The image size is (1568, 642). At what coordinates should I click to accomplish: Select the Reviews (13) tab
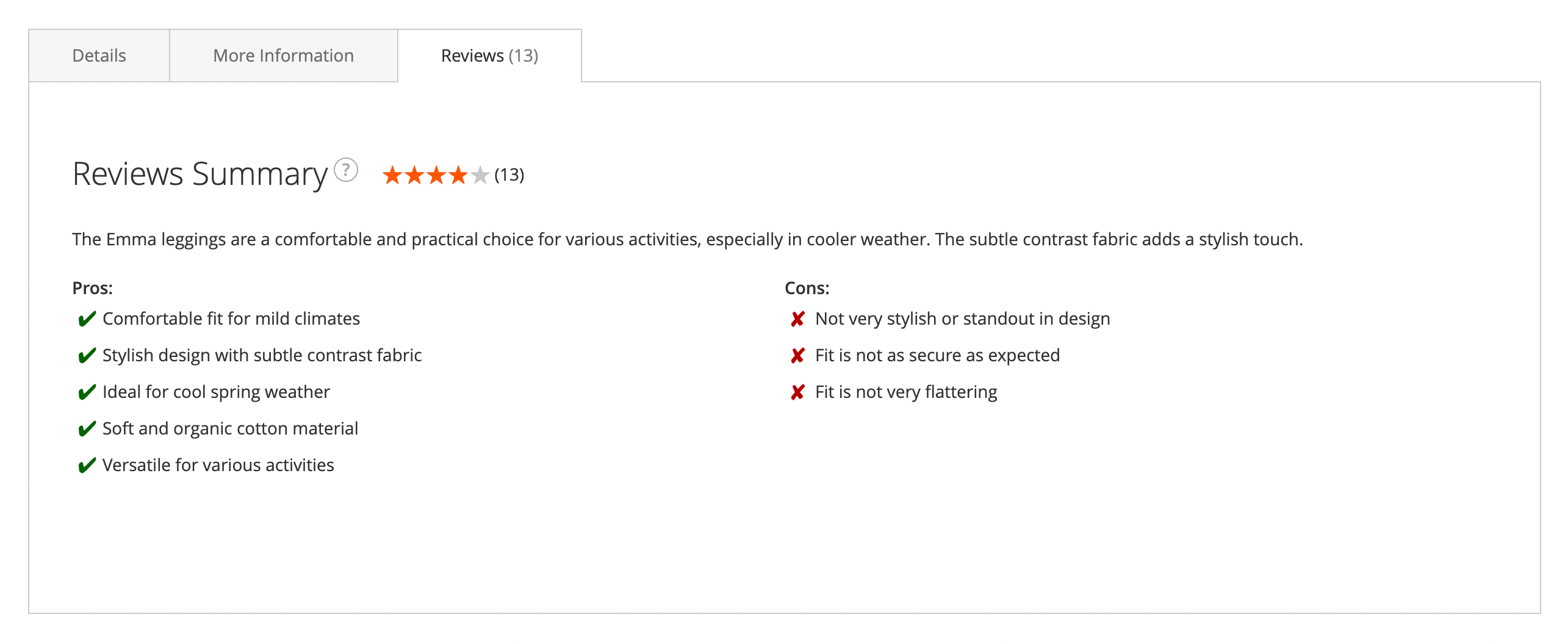(x=489, y=56)
